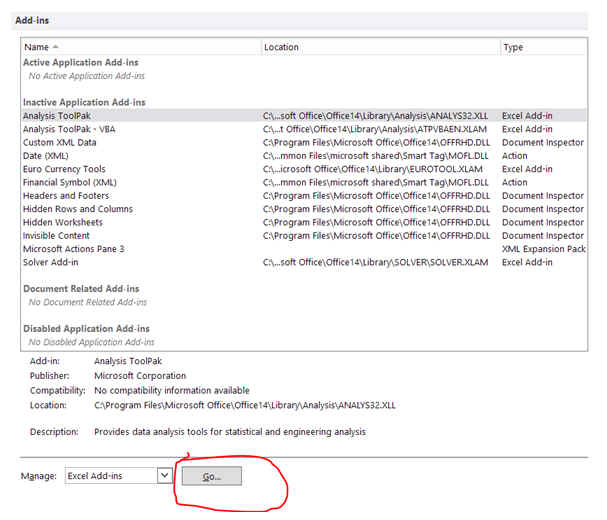Select Hidden Rows and Columns entry

[78, 209]
